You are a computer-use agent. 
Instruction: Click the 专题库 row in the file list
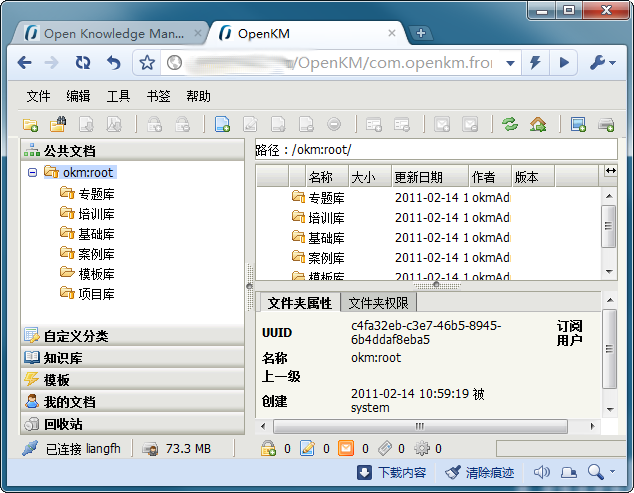428,198
